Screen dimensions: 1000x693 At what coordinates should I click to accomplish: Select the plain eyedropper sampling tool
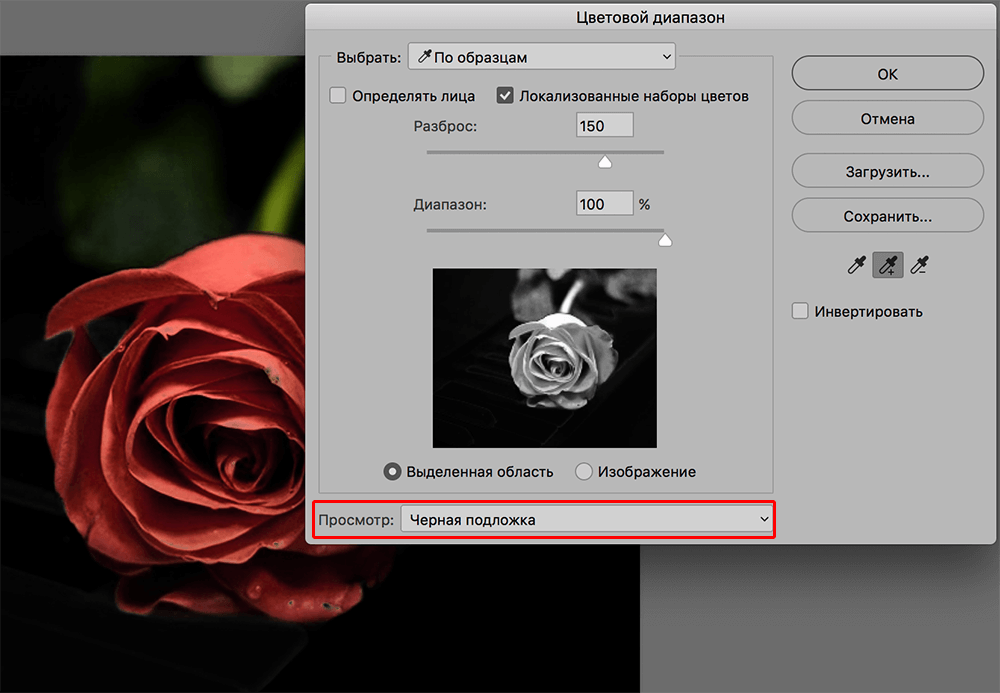tap(856, 265)
